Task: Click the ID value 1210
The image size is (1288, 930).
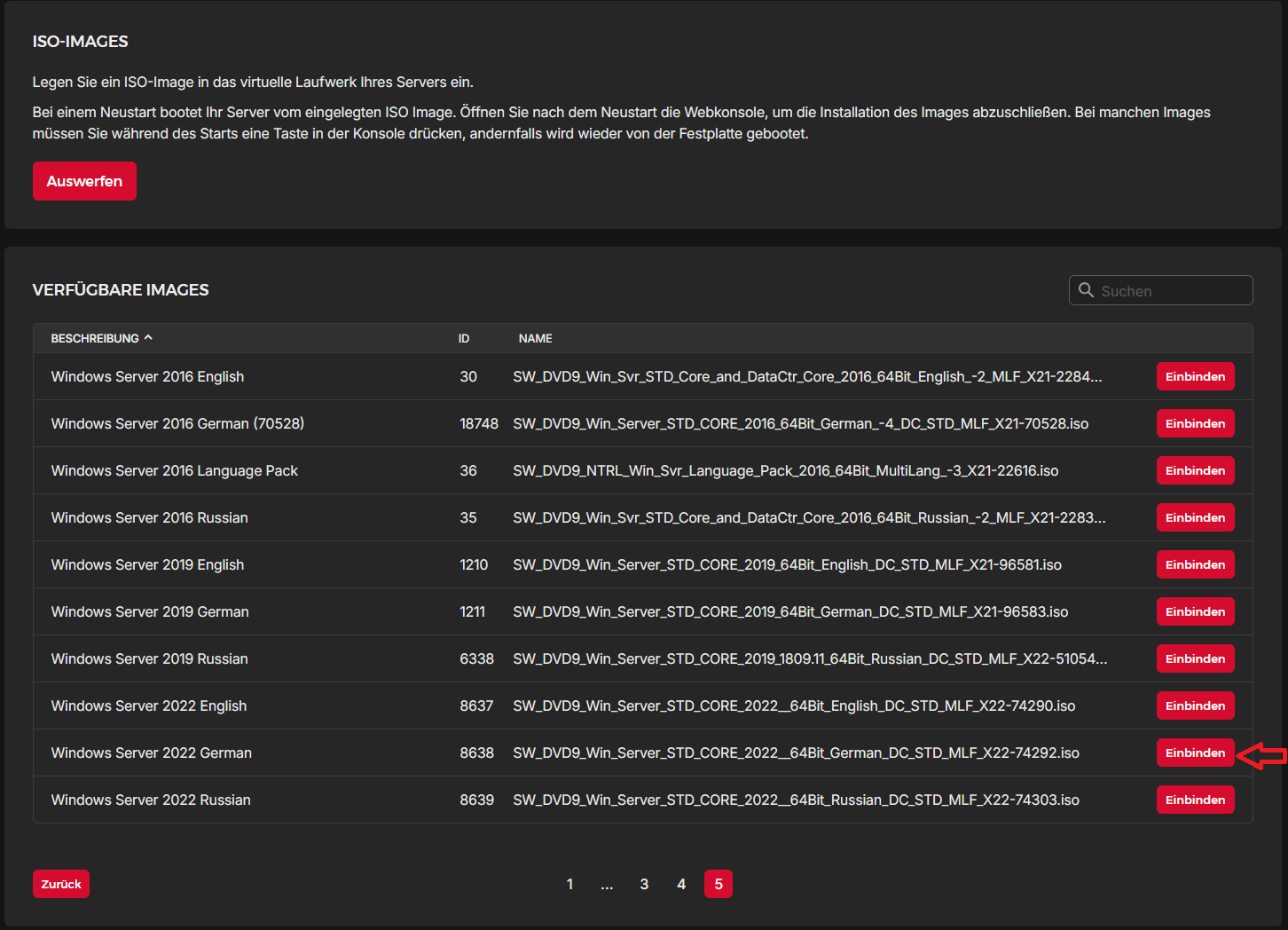Action: pos(474,564)
